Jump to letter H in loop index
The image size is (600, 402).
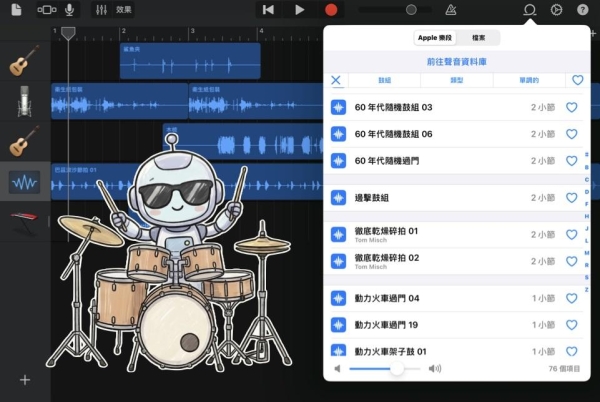tap(587, 216)
